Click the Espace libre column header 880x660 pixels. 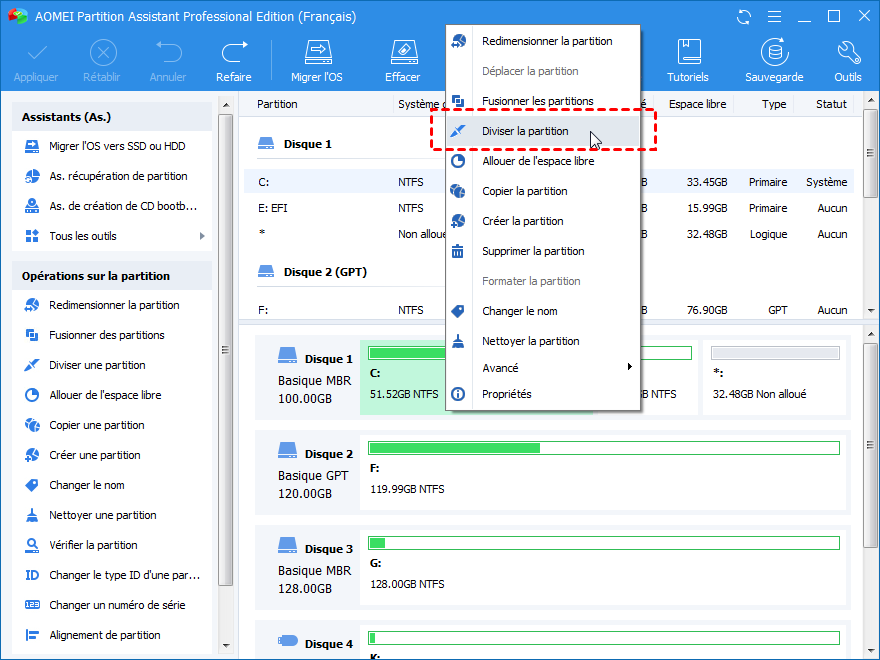pyautogui.click(x=697, y=104)
